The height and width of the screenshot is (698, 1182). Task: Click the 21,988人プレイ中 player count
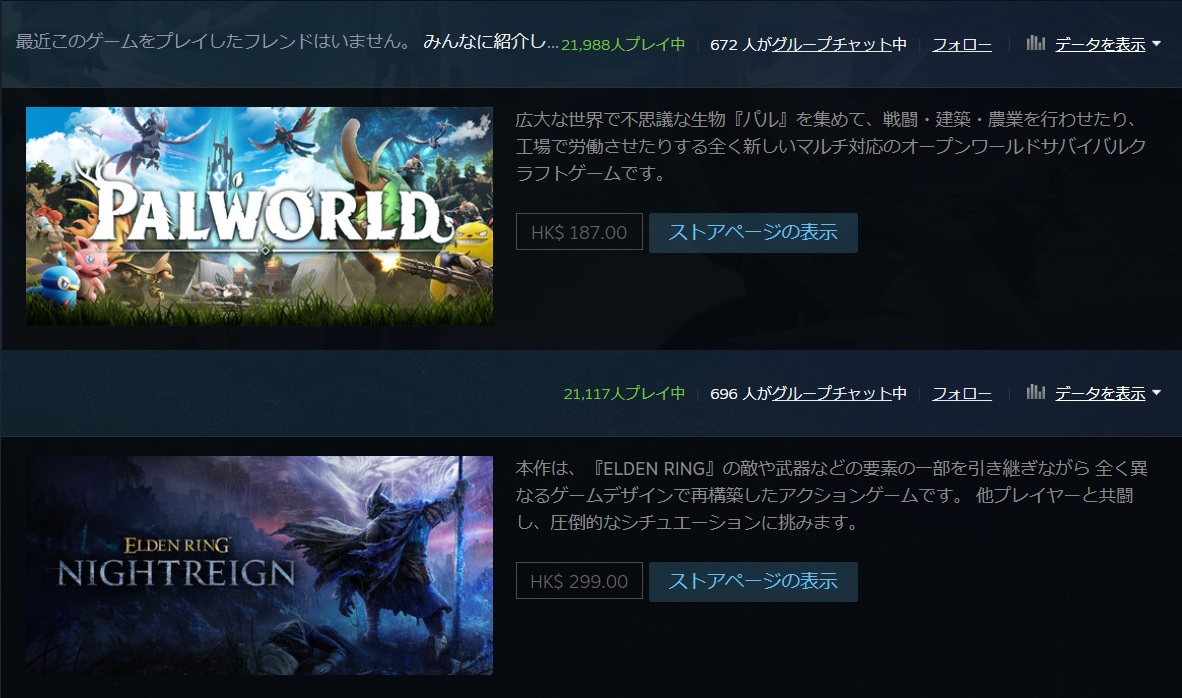tap(623, 44)
